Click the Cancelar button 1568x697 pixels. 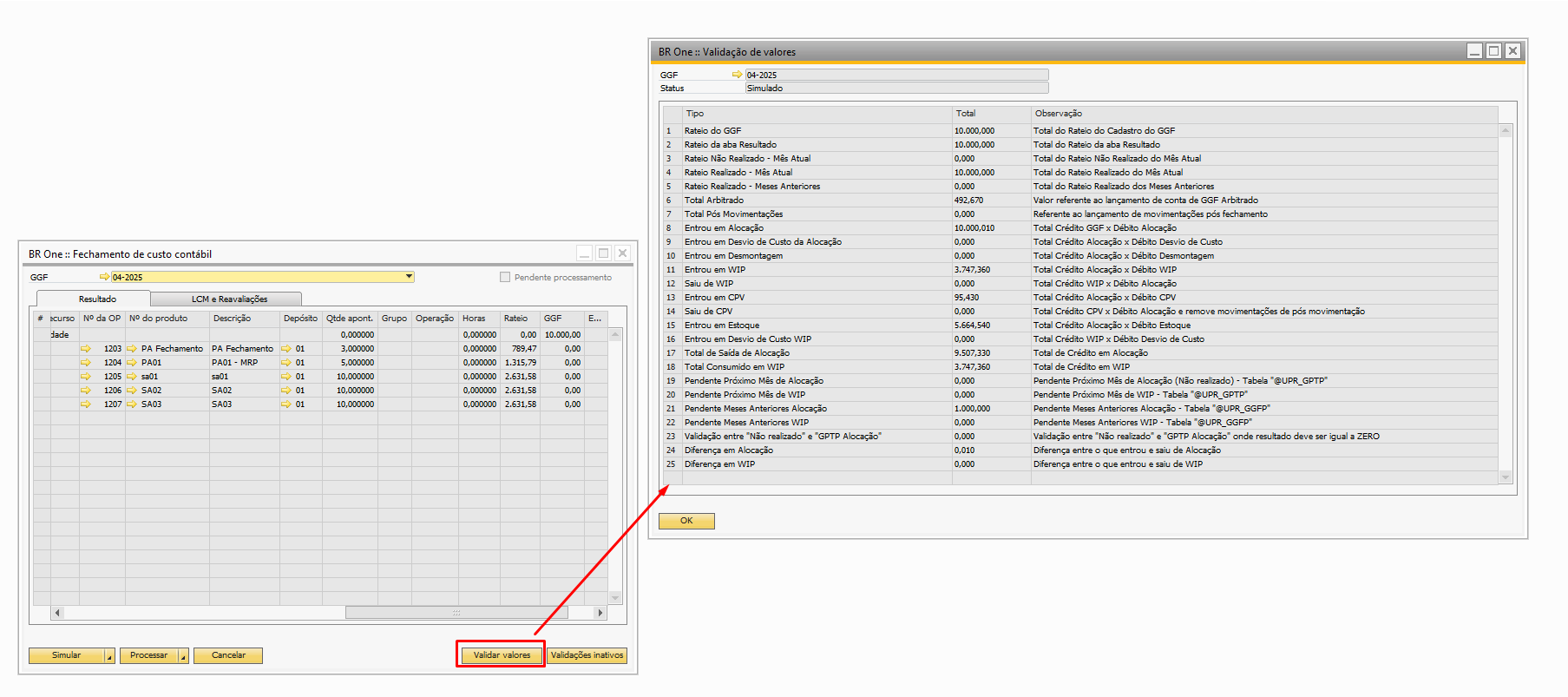click(x=228, y=655)
